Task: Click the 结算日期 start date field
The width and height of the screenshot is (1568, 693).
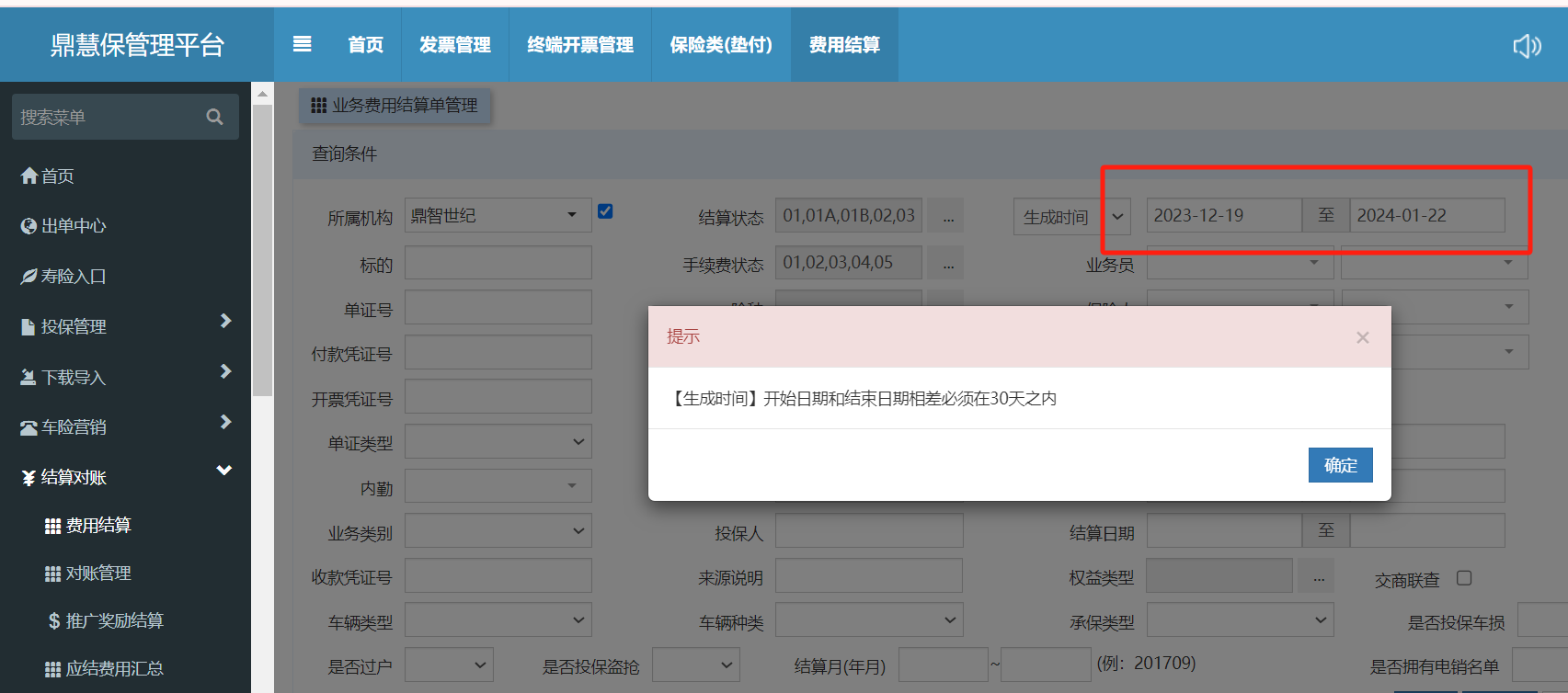Action: tap(1224, 531)
